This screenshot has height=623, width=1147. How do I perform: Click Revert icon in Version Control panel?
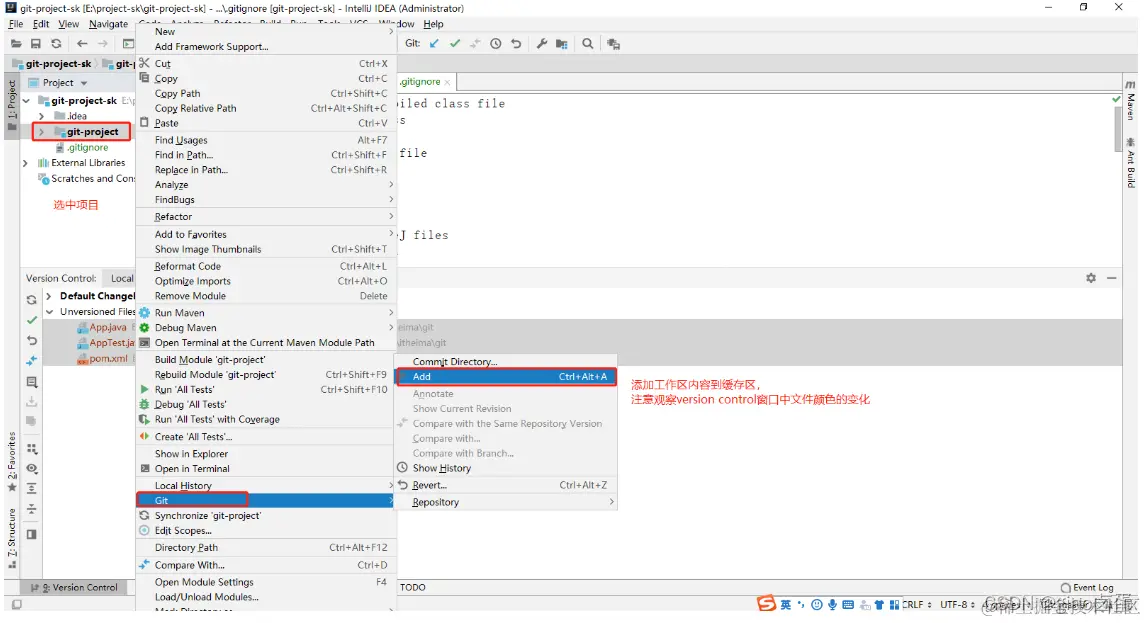31,340
